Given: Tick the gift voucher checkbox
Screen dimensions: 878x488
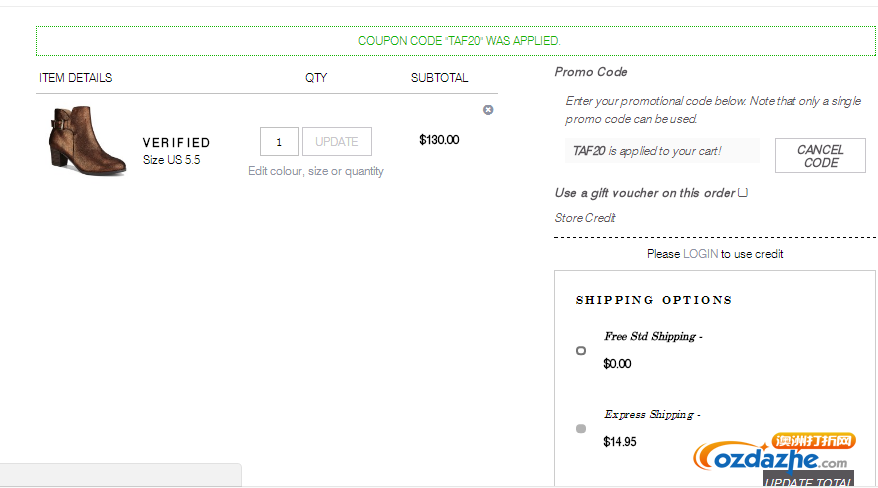Looking at the screenshot, I should pos(742,193).
